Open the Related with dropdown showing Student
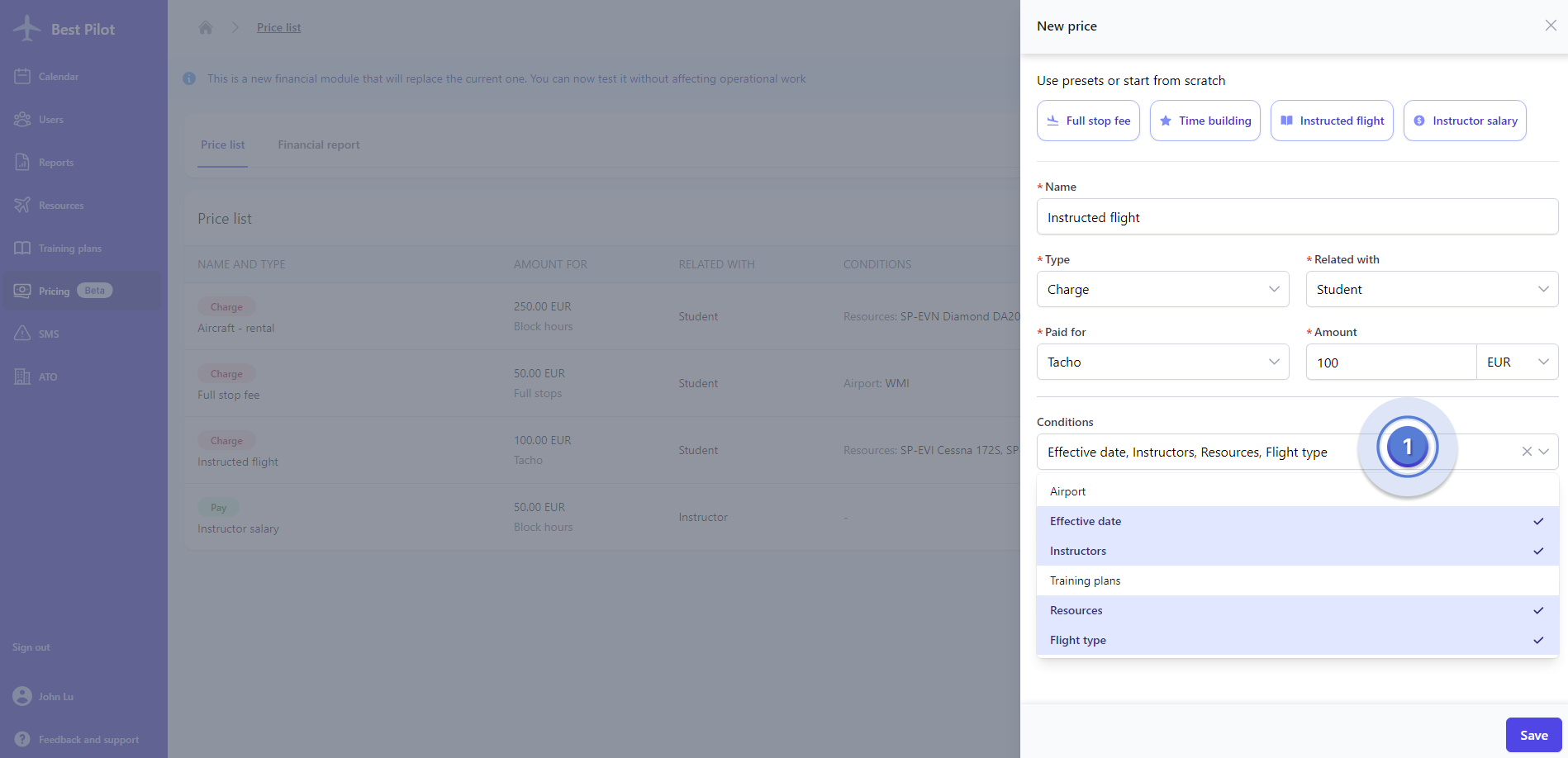The height and width of the screenshot is (758, 1568). pyautogui.click(x=1432, y=289)
